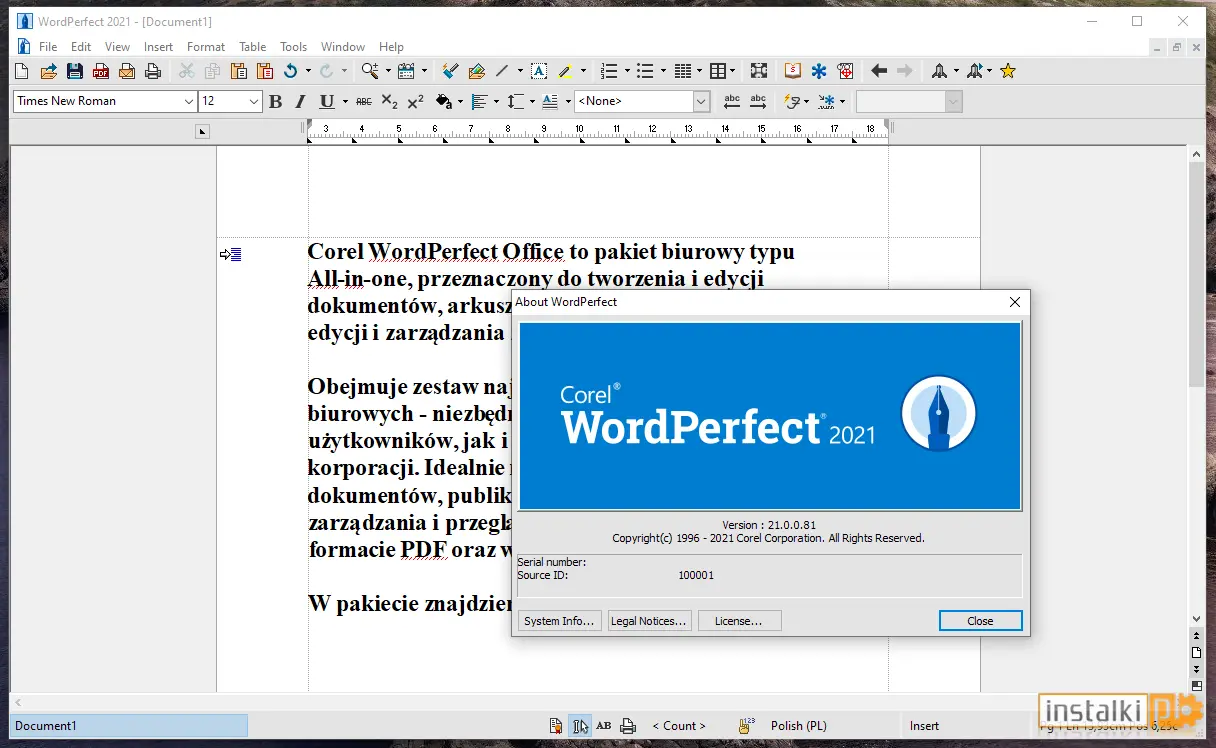Click the System Info button
The height and width of the screenshot is (748, 1216).
559,621
